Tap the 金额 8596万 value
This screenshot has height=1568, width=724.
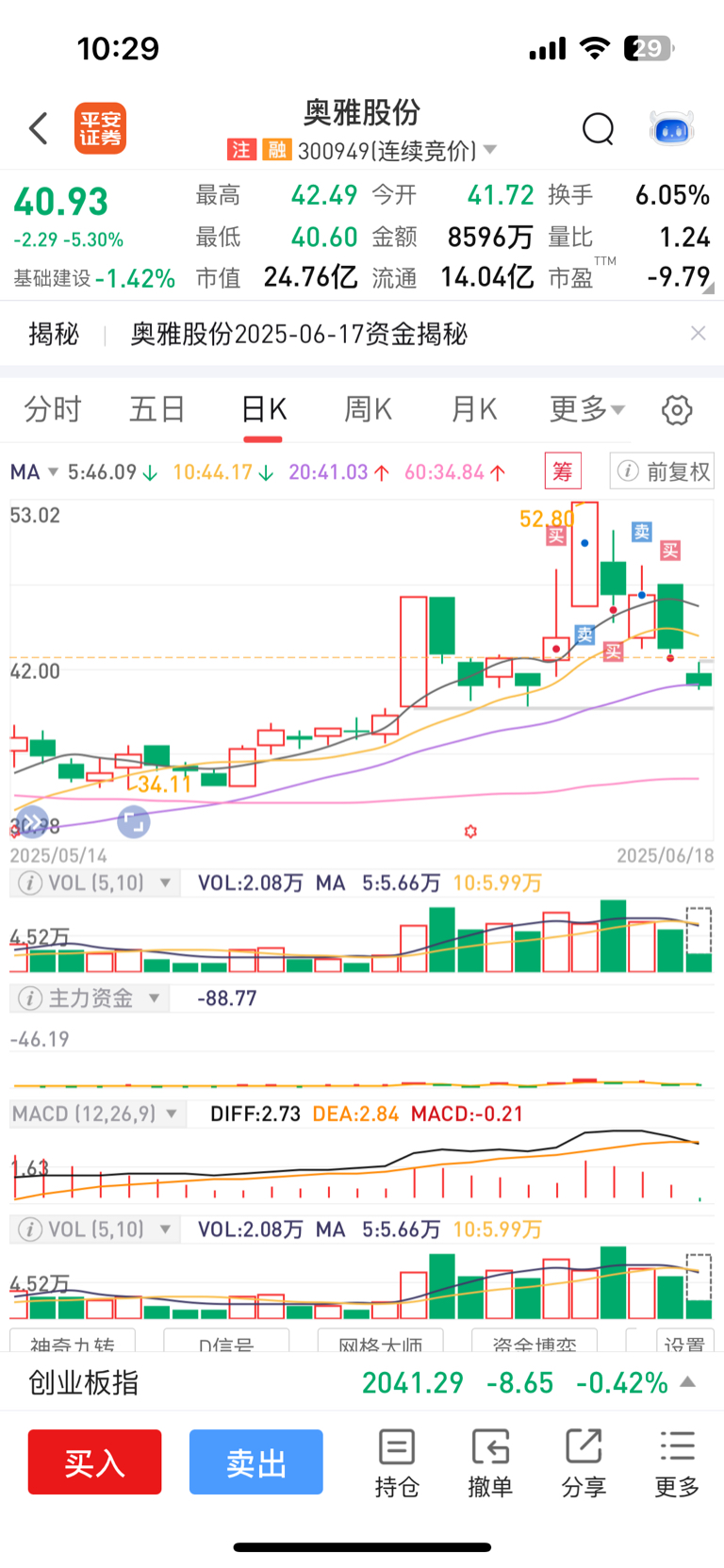click(x=490, y=237)
